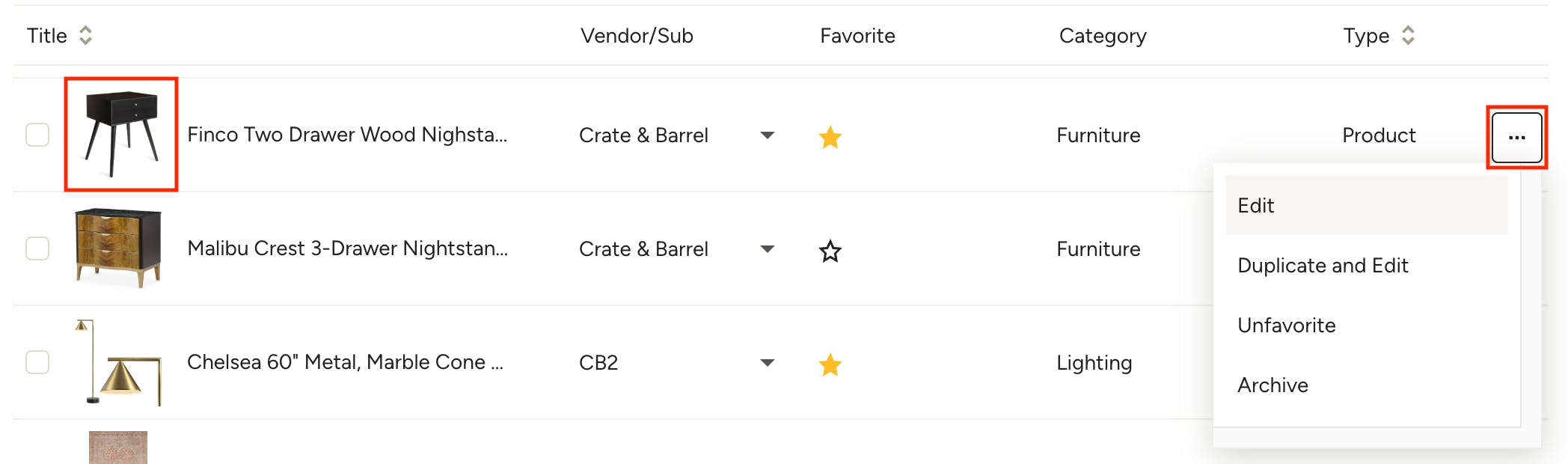Select Duplicate and Edit menu option
The height and width of the screenshot is (464, 1568).
click(x=1323, y=266)
